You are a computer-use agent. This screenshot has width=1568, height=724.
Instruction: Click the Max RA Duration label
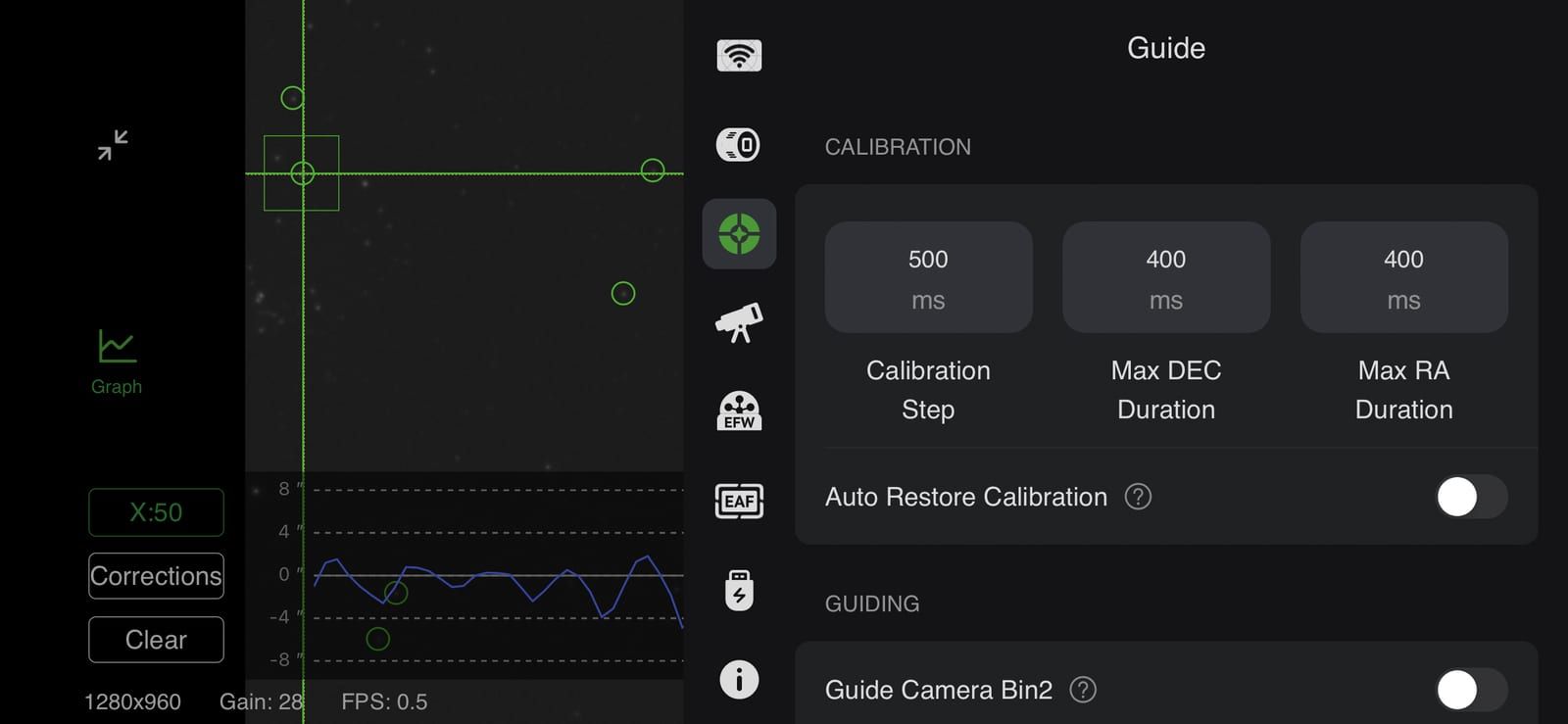tap(1403, 390)
